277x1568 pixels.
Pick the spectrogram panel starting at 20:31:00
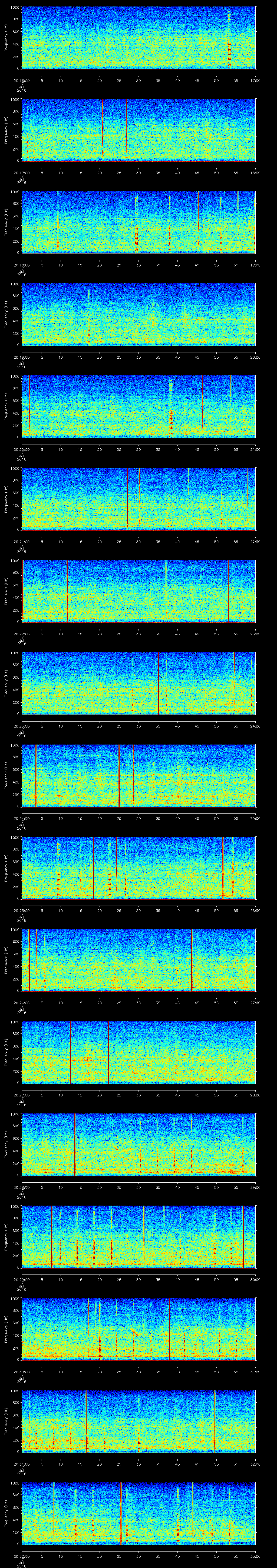coord(139,1421)
